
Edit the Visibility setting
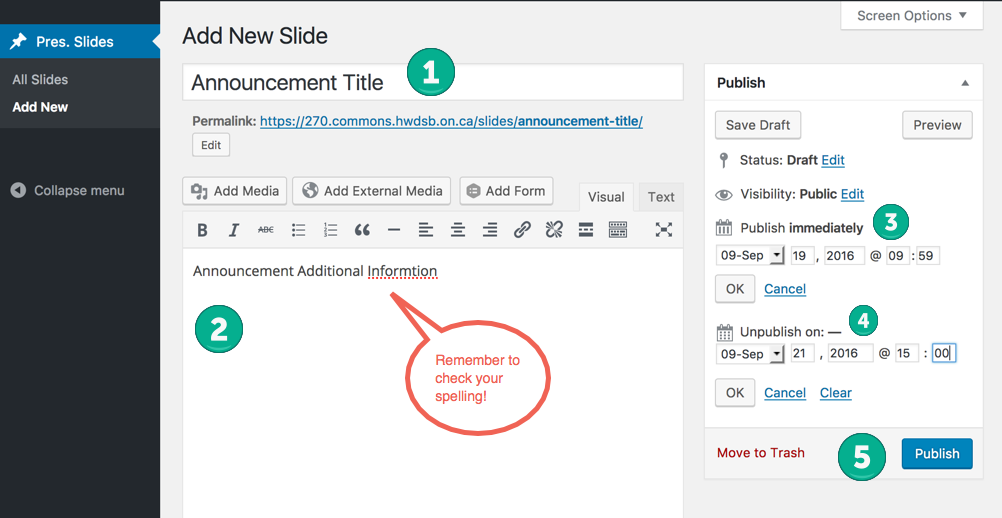pos(852,194)
